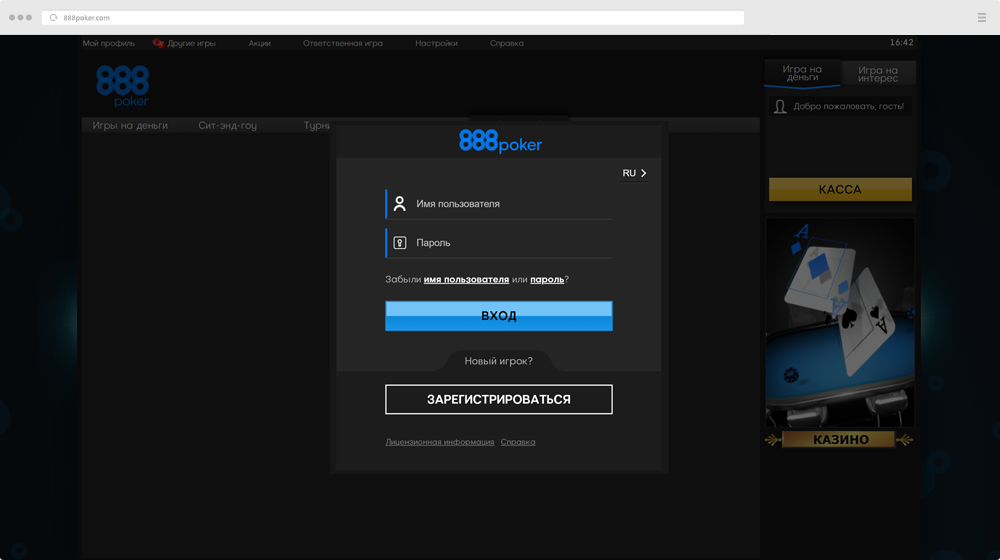Click the Новый игрок? label
The height and width of the screenshot is (560, 1000).
(498, 361)
